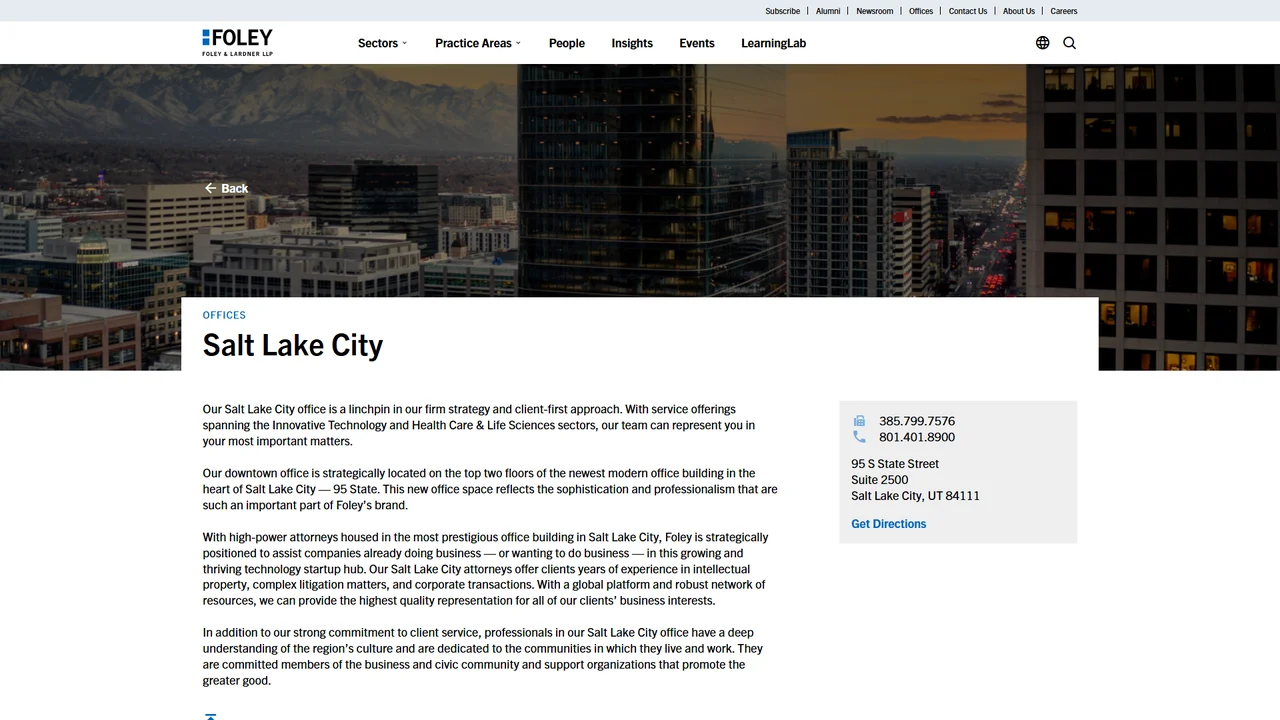Click the phone icon beside 801.401.8900
1280x720 pixels.
coord(859,437)
